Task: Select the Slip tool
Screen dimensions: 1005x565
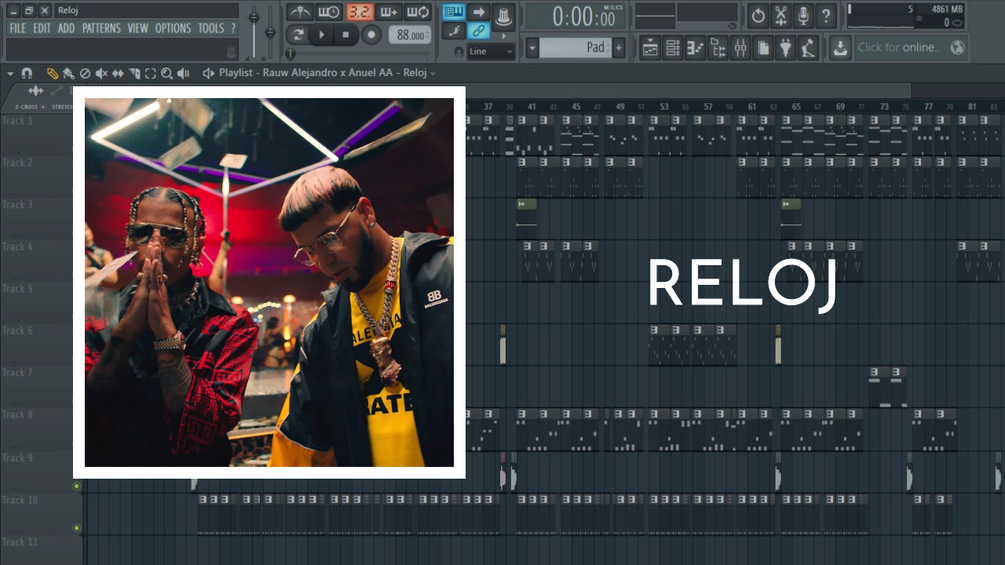Action: 118,74
